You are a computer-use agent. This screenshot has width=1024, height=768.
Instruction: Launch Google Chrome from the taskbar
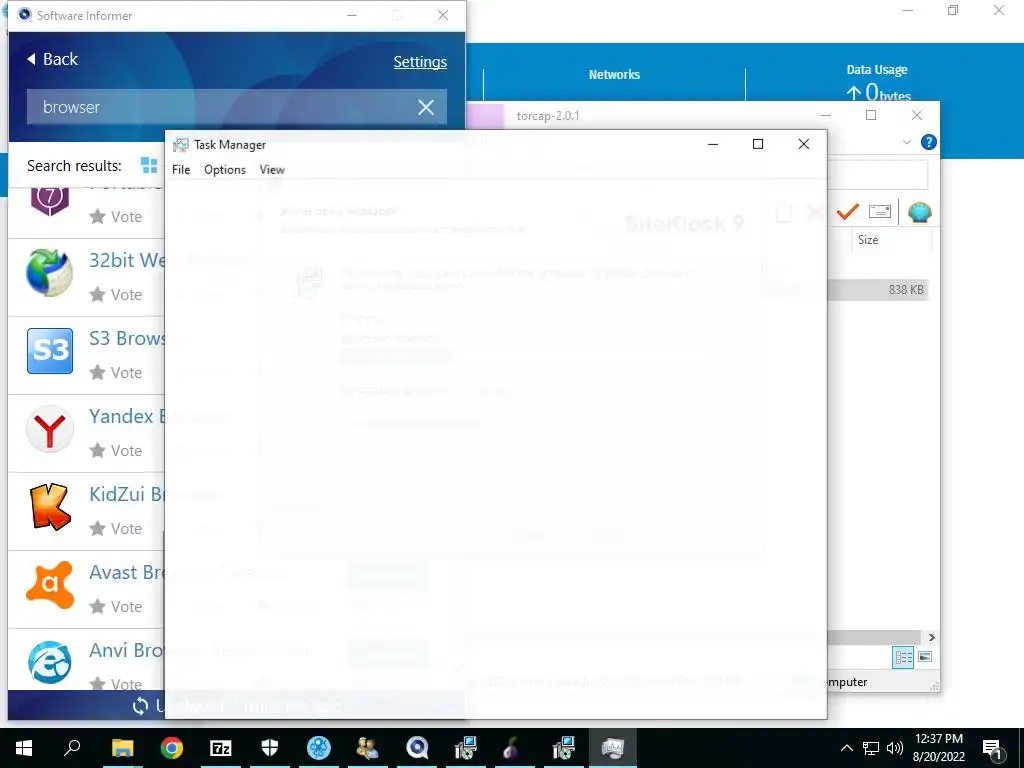click(x=172, y=748)
